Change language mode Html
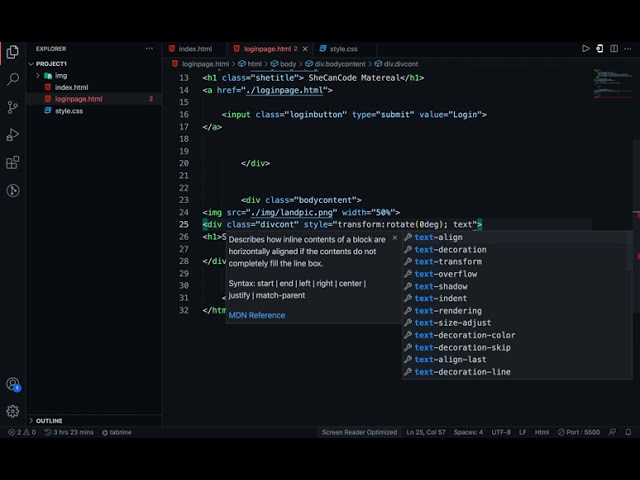 pyautogui.click(x=542, y=432)
